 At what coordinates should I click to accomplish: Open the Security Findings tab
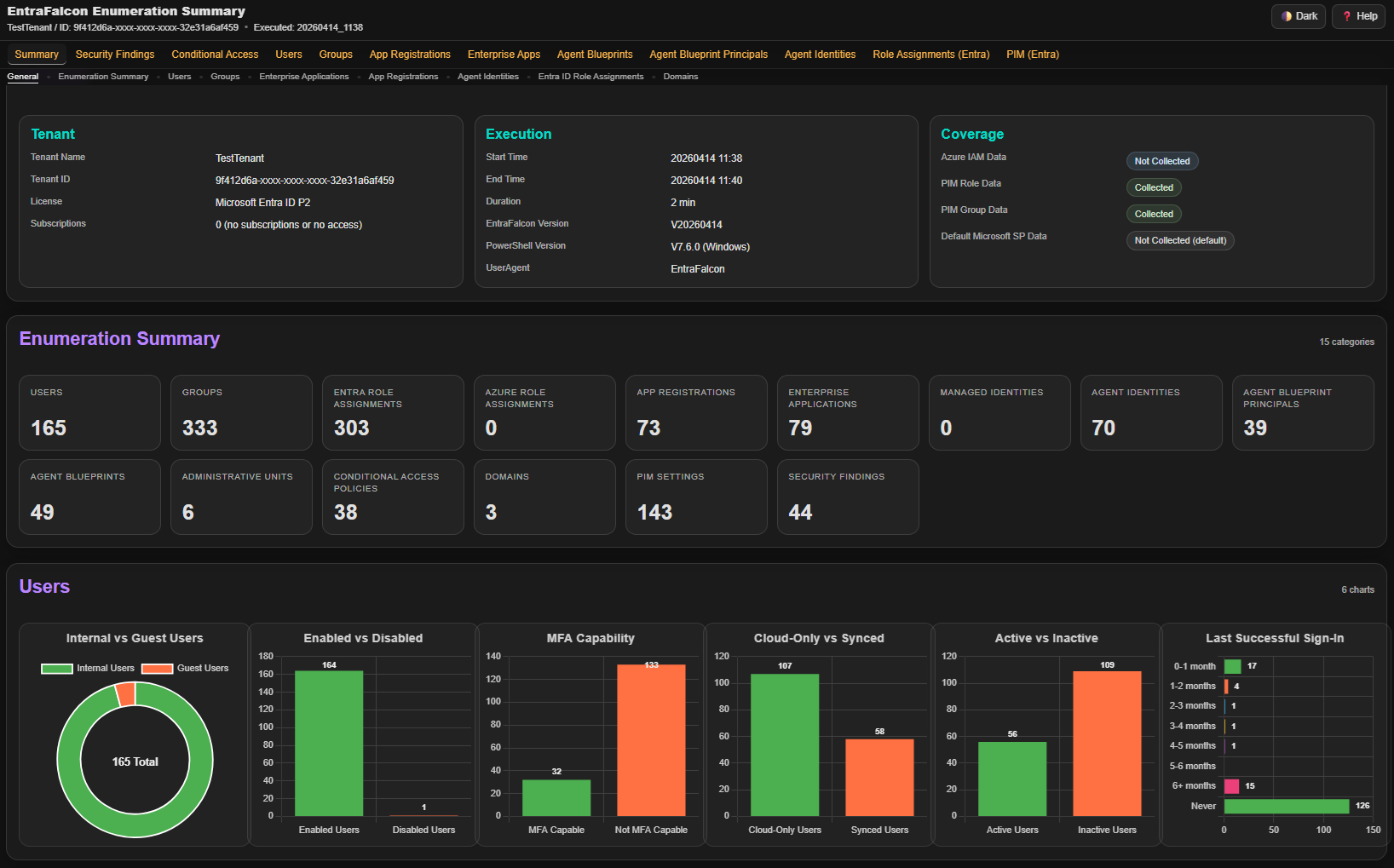115,55
